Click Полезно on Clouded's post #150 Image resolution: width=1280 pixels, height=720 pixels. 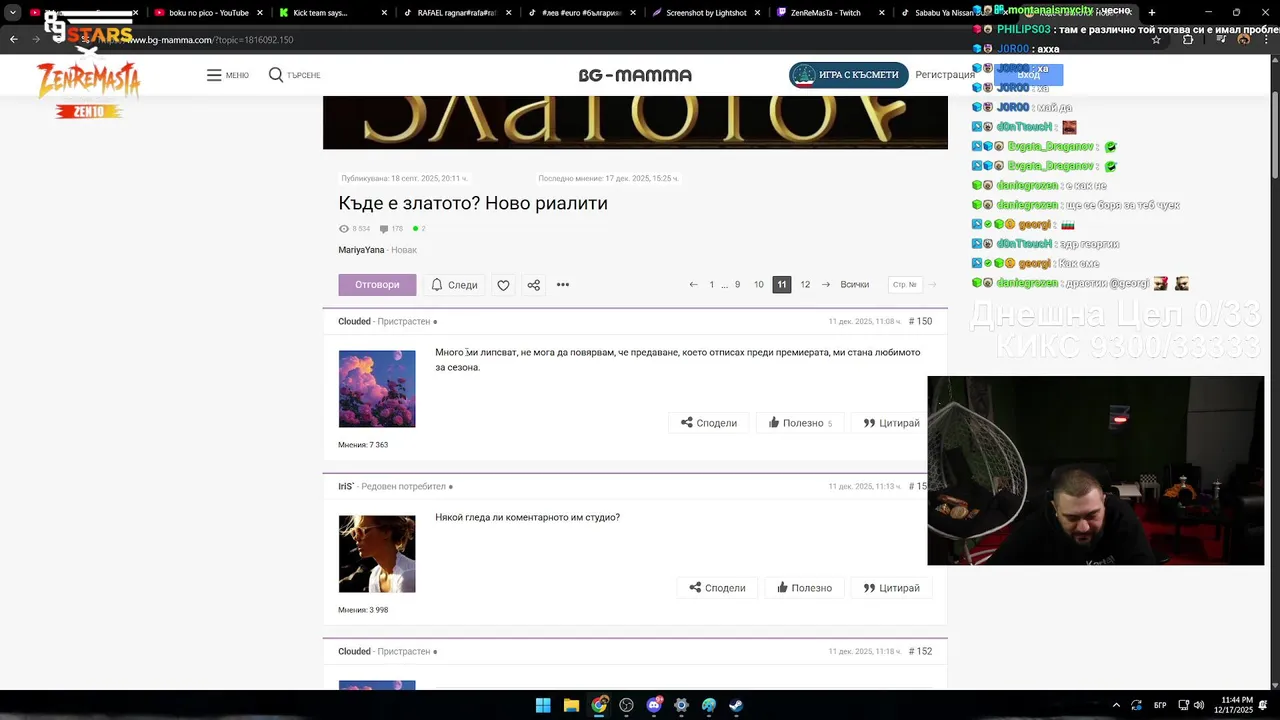coord(800,423)
